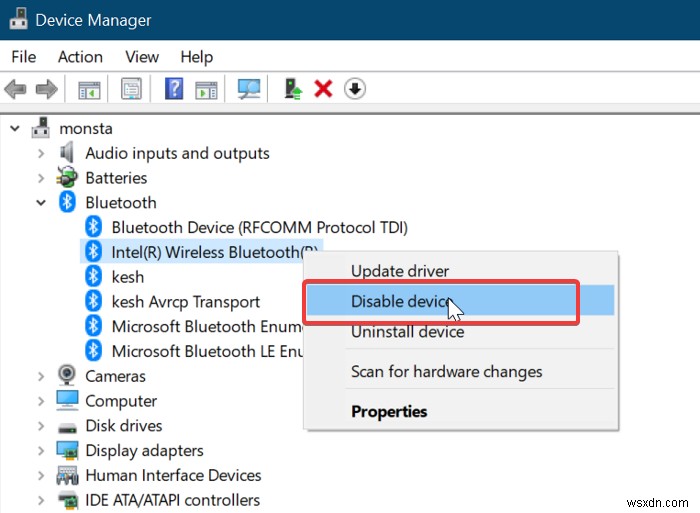Select the kesh Bluetooth device
700x513 pixels.
128,277
